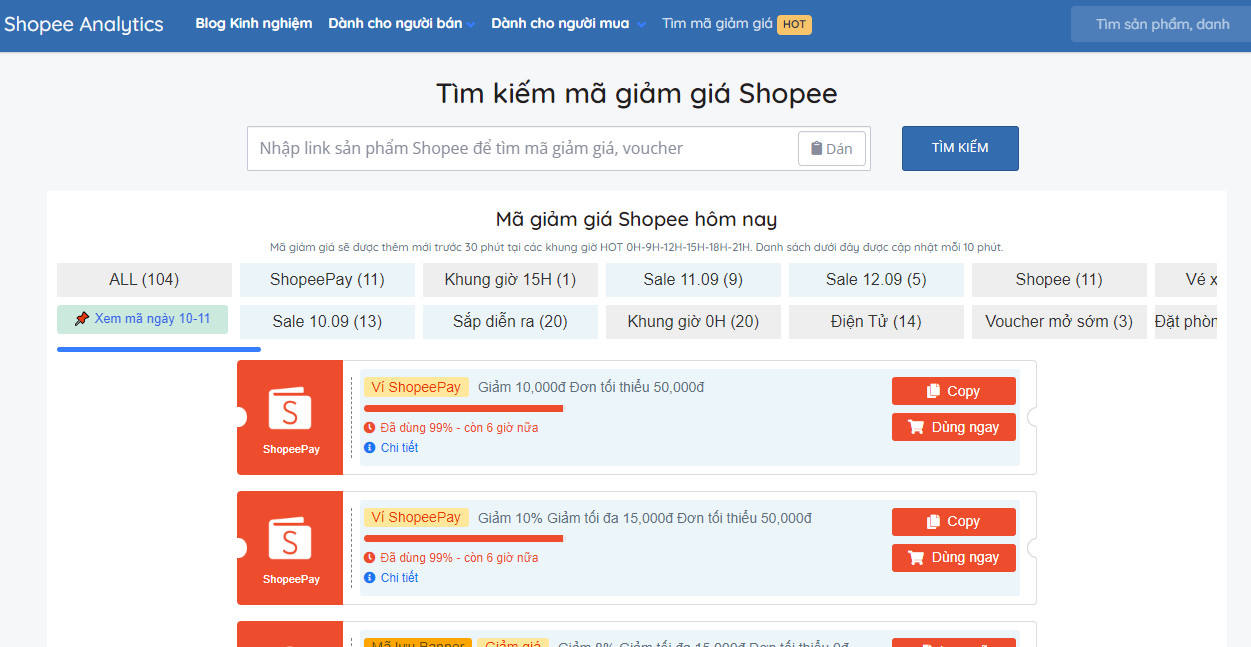Open the Khung giờ 0H category
Screen dimensions: 1251x647
click(693, 321)
